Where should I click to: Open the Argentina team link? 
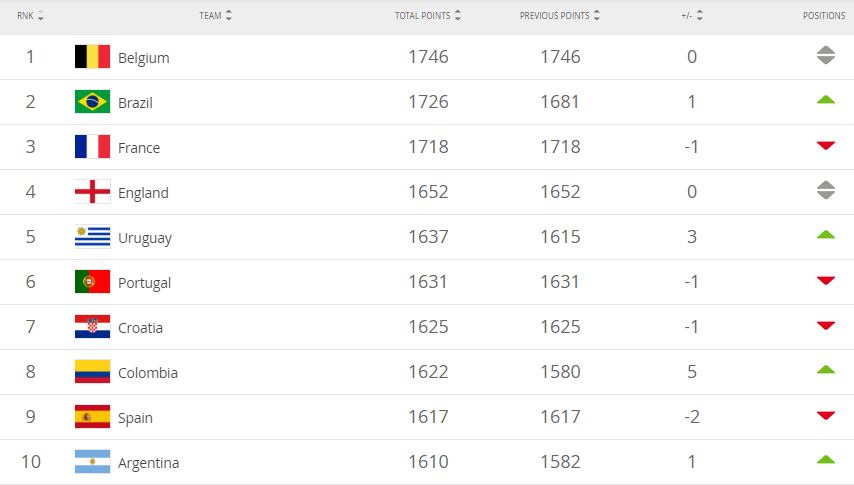148,463
